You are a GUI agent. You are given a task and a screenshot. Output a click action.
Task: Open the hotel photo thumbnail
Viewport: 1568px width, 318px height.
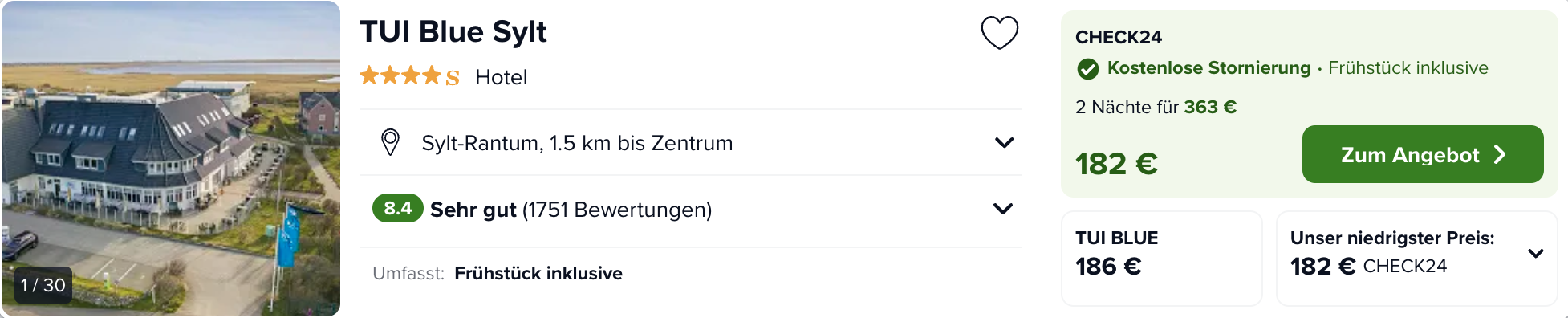click(x=171, y=158)
